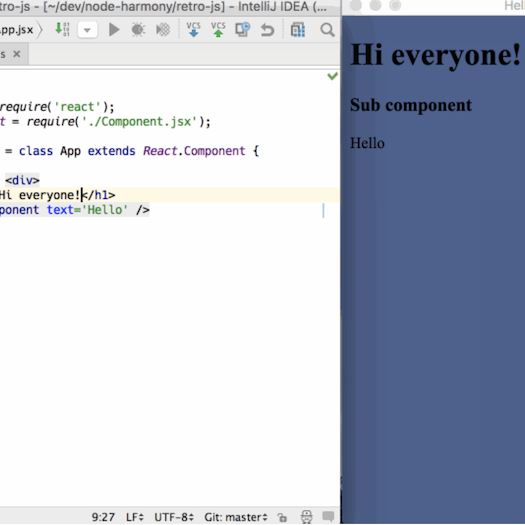Click the 9:27 cursor position indicator

coord(103,517)
